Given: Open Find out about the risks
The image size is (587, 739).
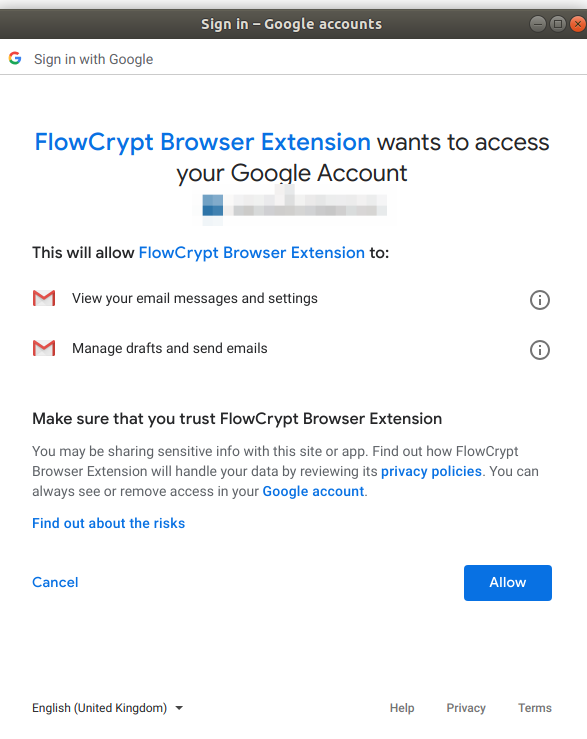Looking at the screenshot, I should (108, 523).
